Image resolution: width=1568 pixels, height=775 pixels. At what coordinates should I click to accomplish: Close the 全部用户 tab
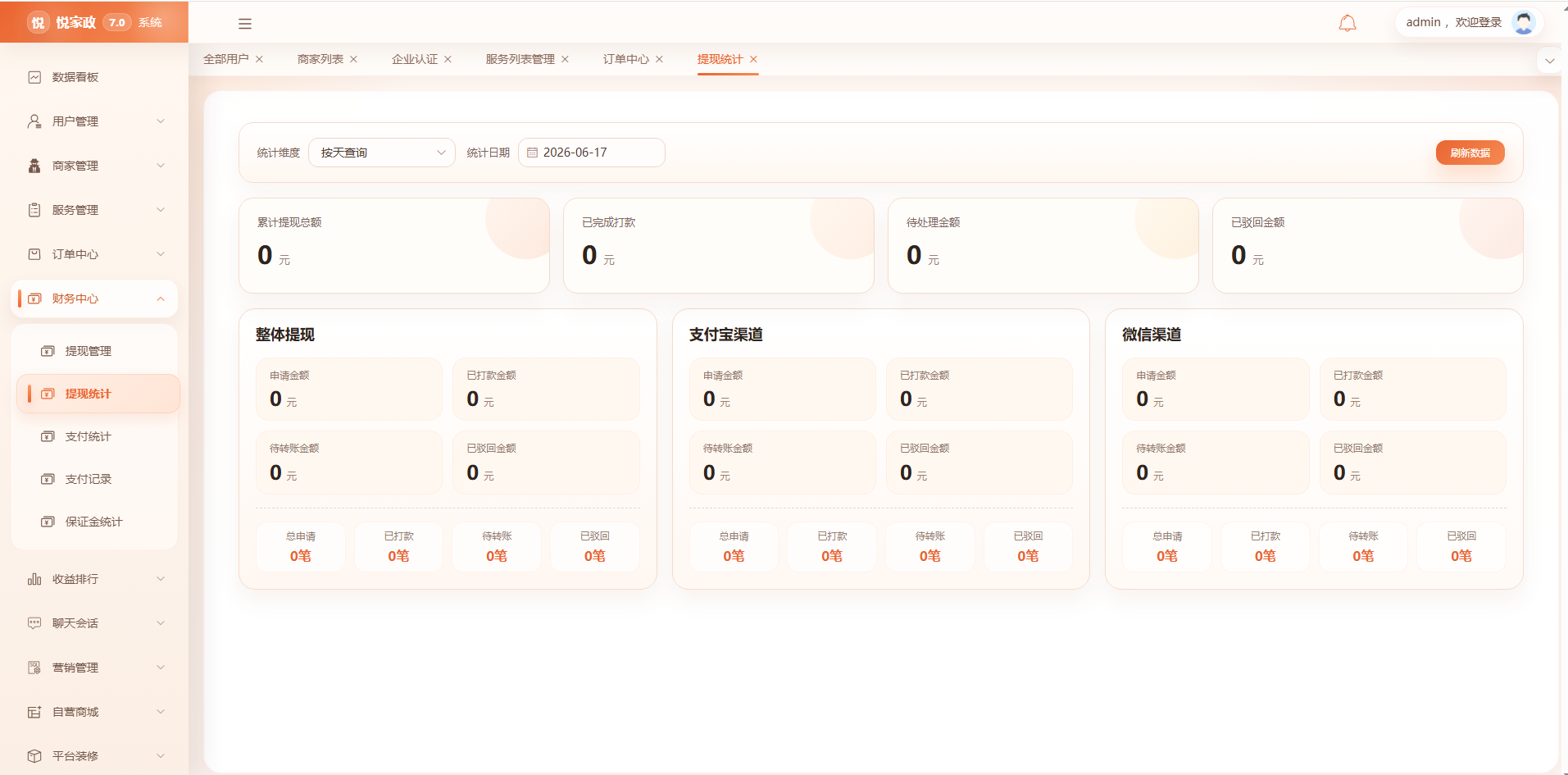pos(259,59)
